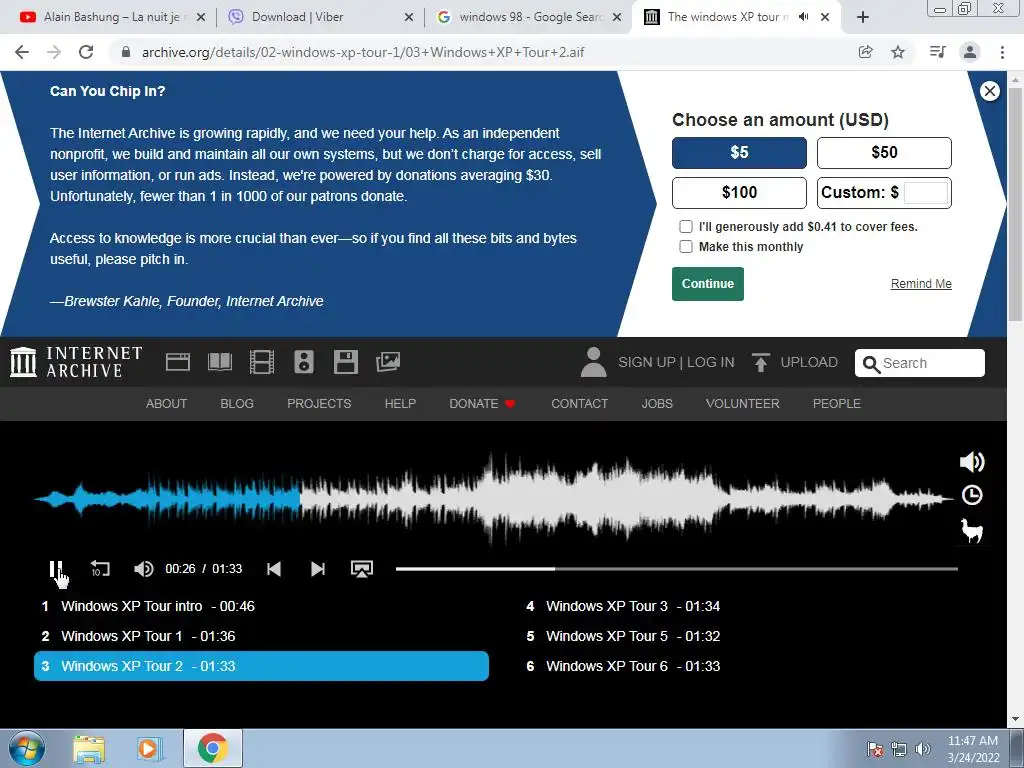
Task: Check Make this monthly checkbox
Action: pyautogui.click(x=686, y=246)
